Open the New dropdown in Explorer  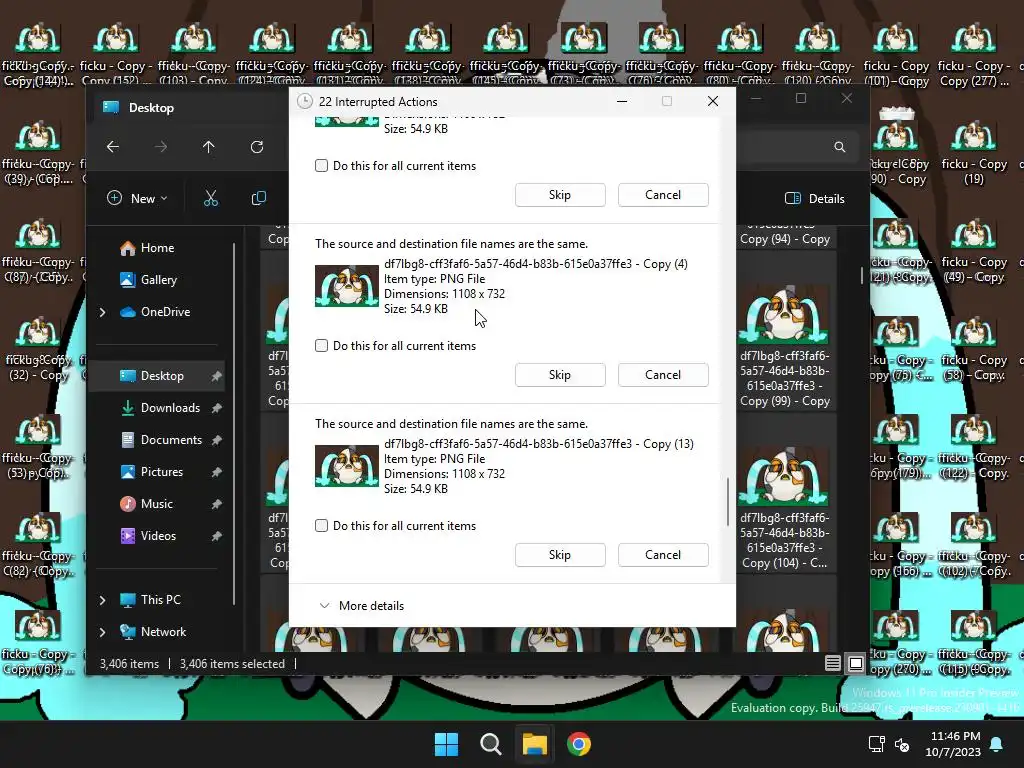pyautogui.click(x=137, y=198)
